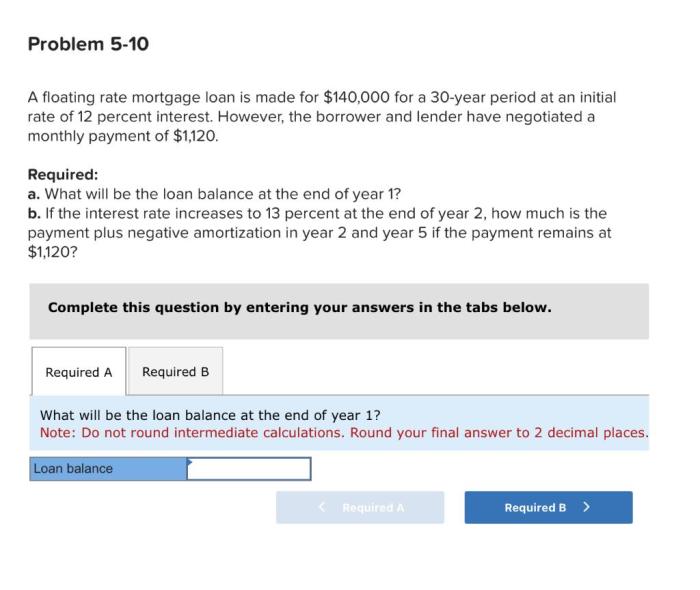
Task: Click the Complete this question instruction banner
Action: coord(299,307)
